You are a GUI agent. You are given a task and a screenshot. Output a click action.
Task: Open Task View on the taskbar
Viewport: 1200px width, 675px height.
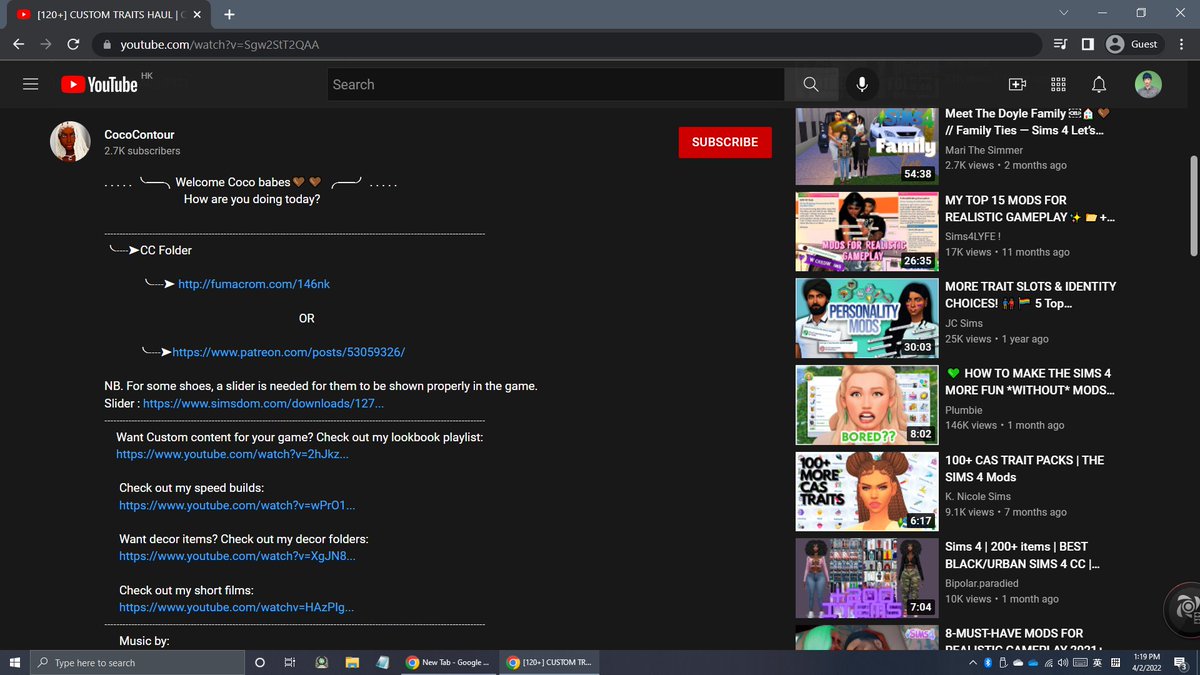tap(290, 662)
